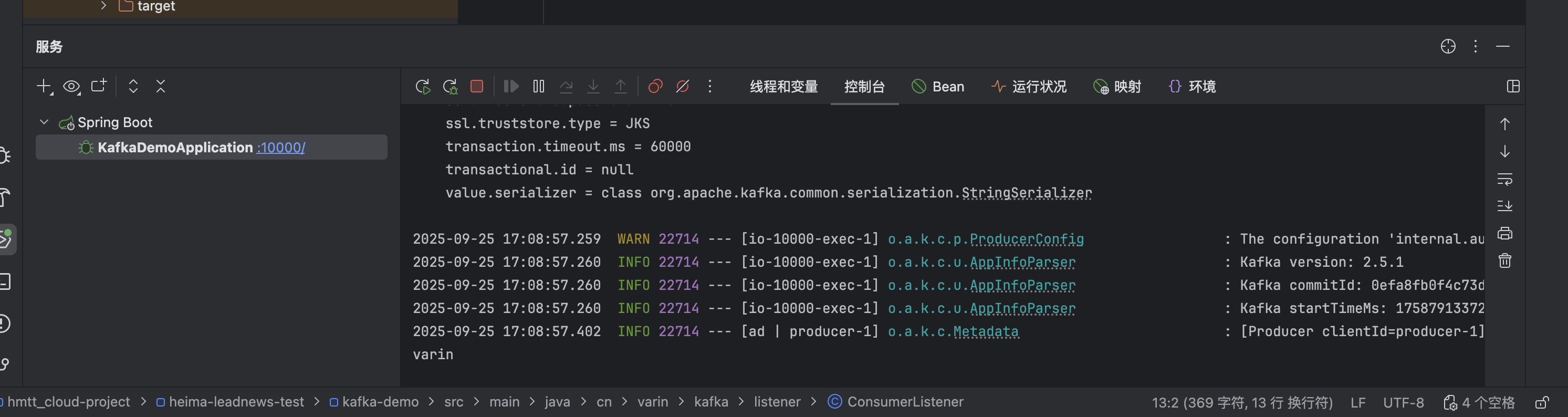Click the print console icon
This screenshot has height=417, width=1568.
1504,233
